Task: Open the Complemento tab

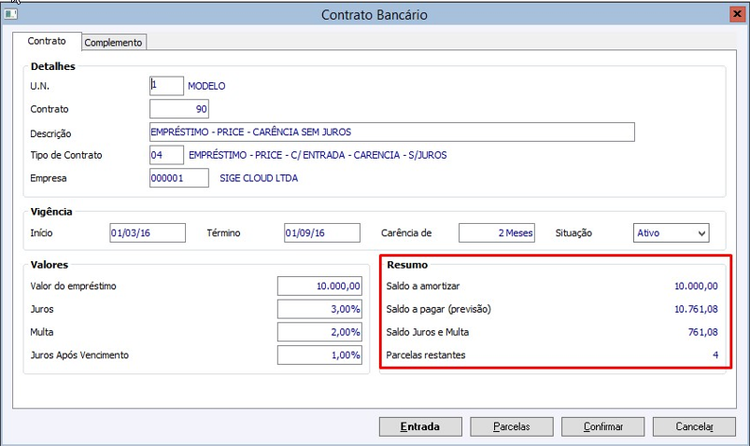Action: (x=113, y=43)
